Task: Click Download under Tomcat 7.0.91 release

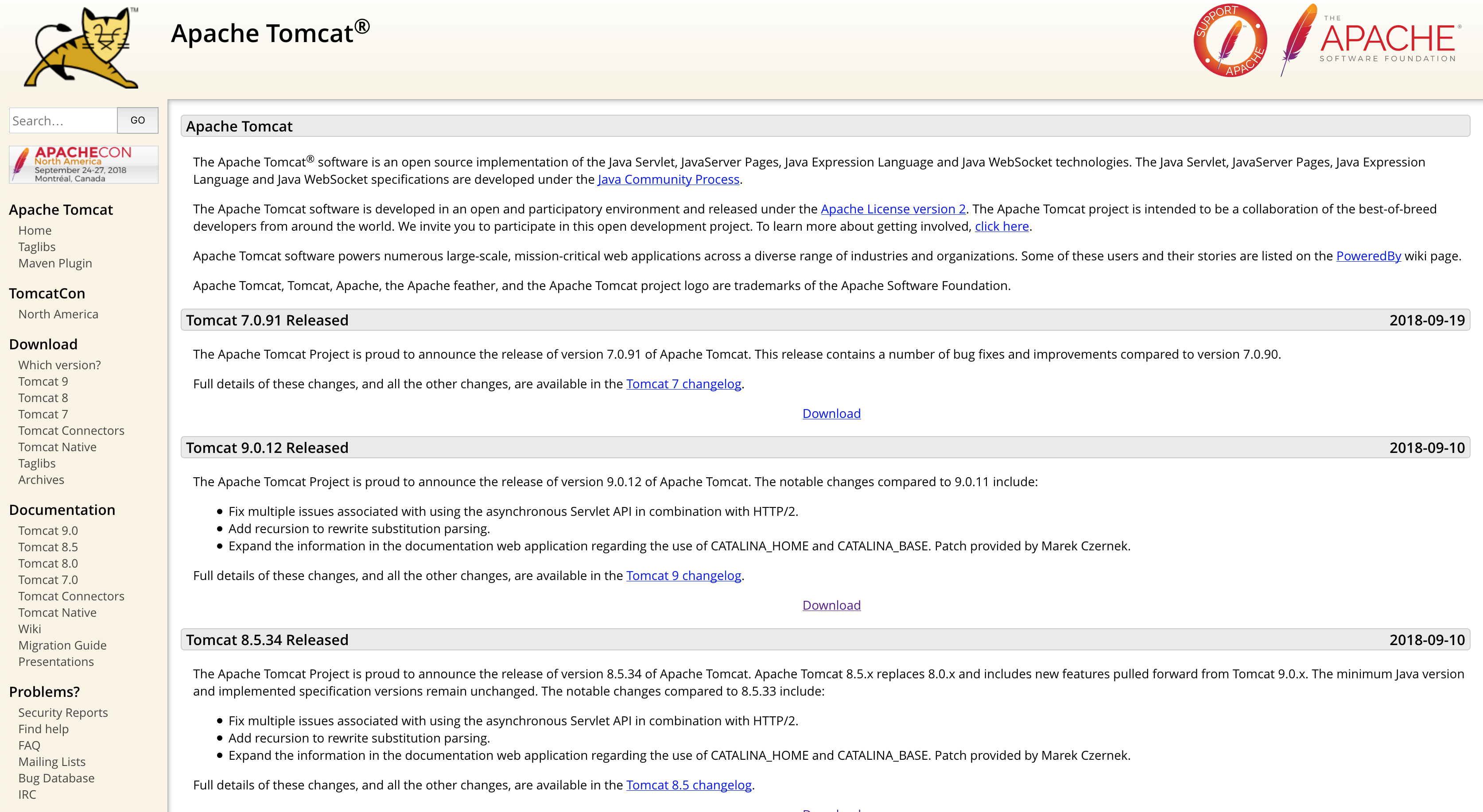Action: [x=831, y=414]
